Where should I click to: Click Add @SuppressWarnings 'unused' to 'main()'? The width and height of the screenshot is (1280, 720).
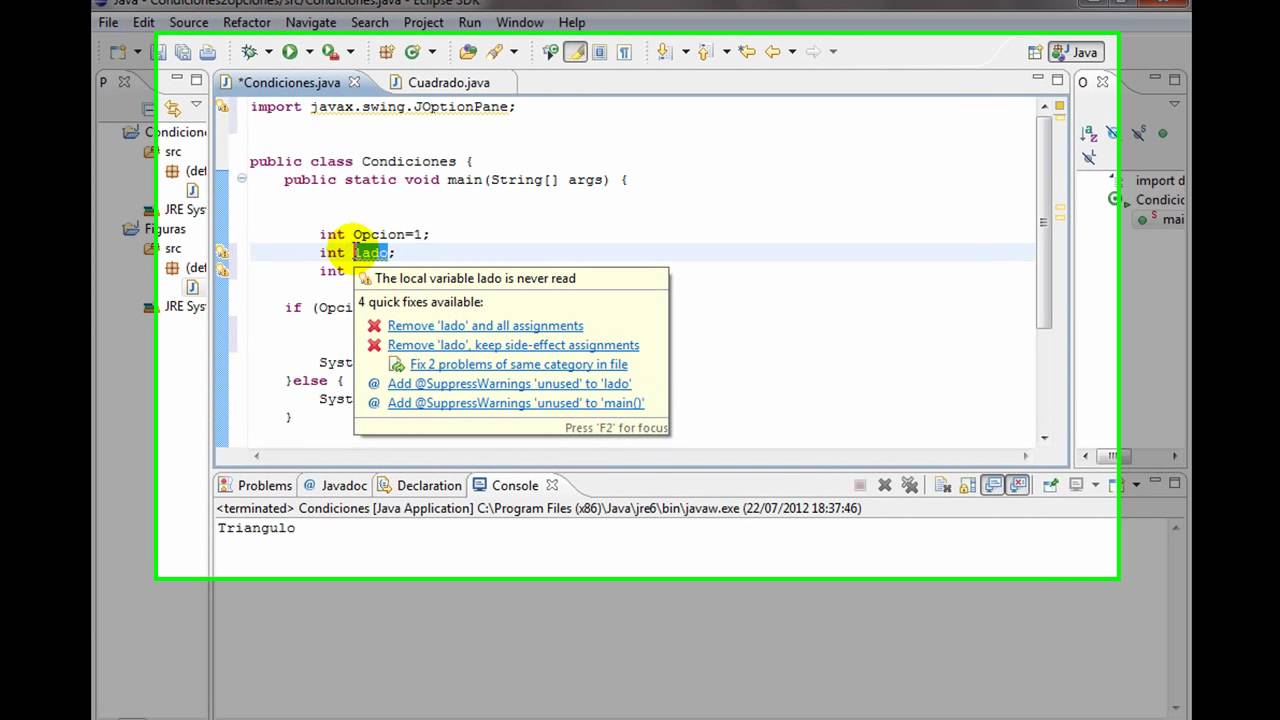click(516, 403)
